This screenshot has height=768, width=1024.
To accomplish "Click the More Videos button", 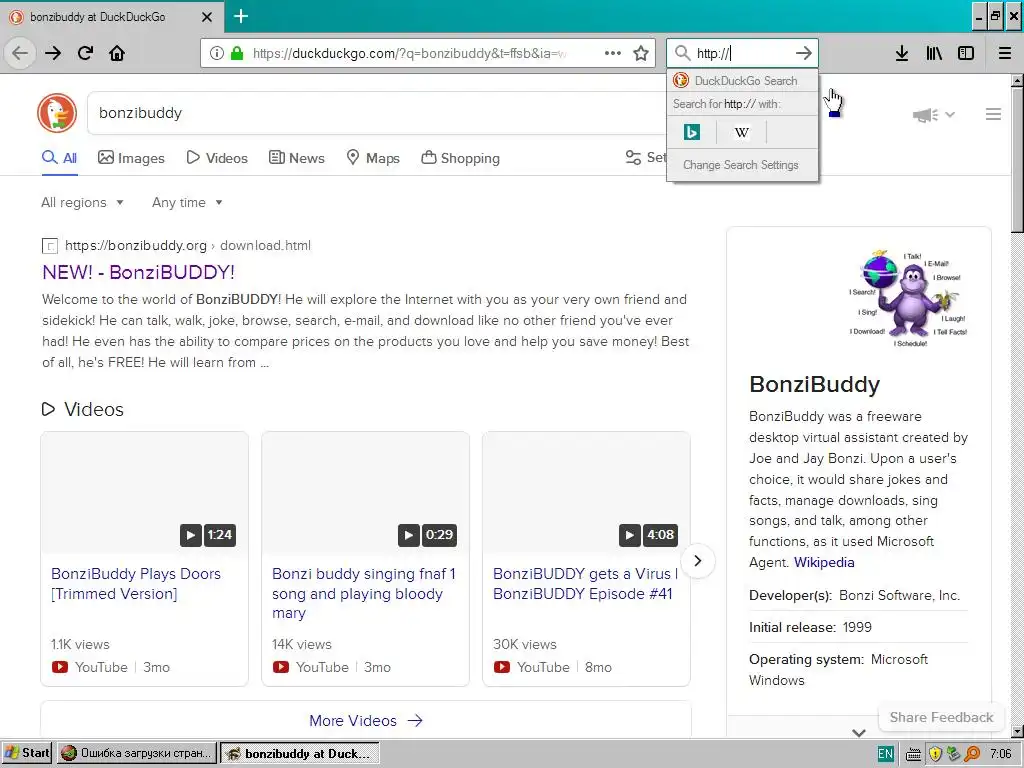I will (366, 720).
